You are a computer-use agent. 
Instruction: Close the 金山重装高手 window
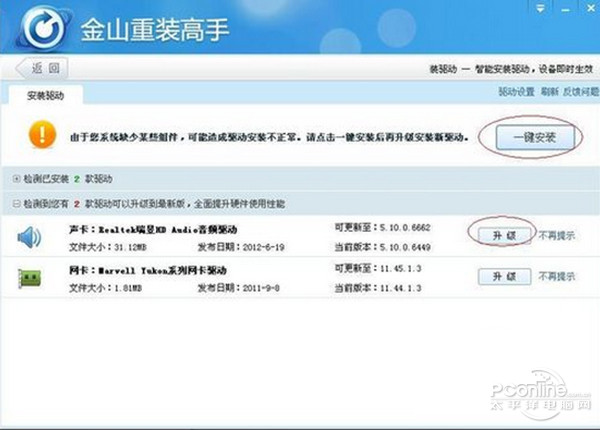coord(591,8)
